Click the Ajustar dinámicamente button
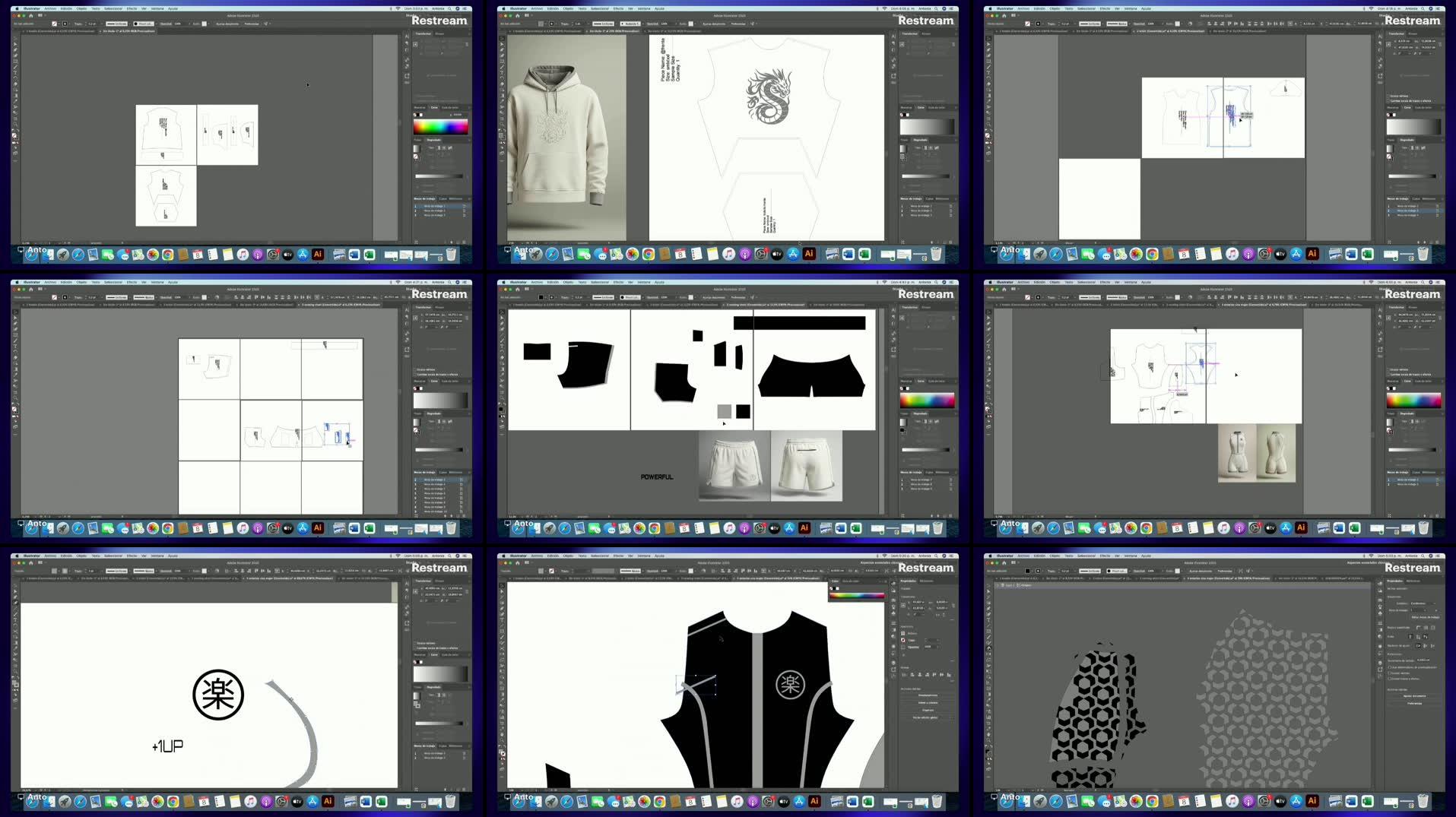Screen dimensions: 1456x817 point(227,24)
